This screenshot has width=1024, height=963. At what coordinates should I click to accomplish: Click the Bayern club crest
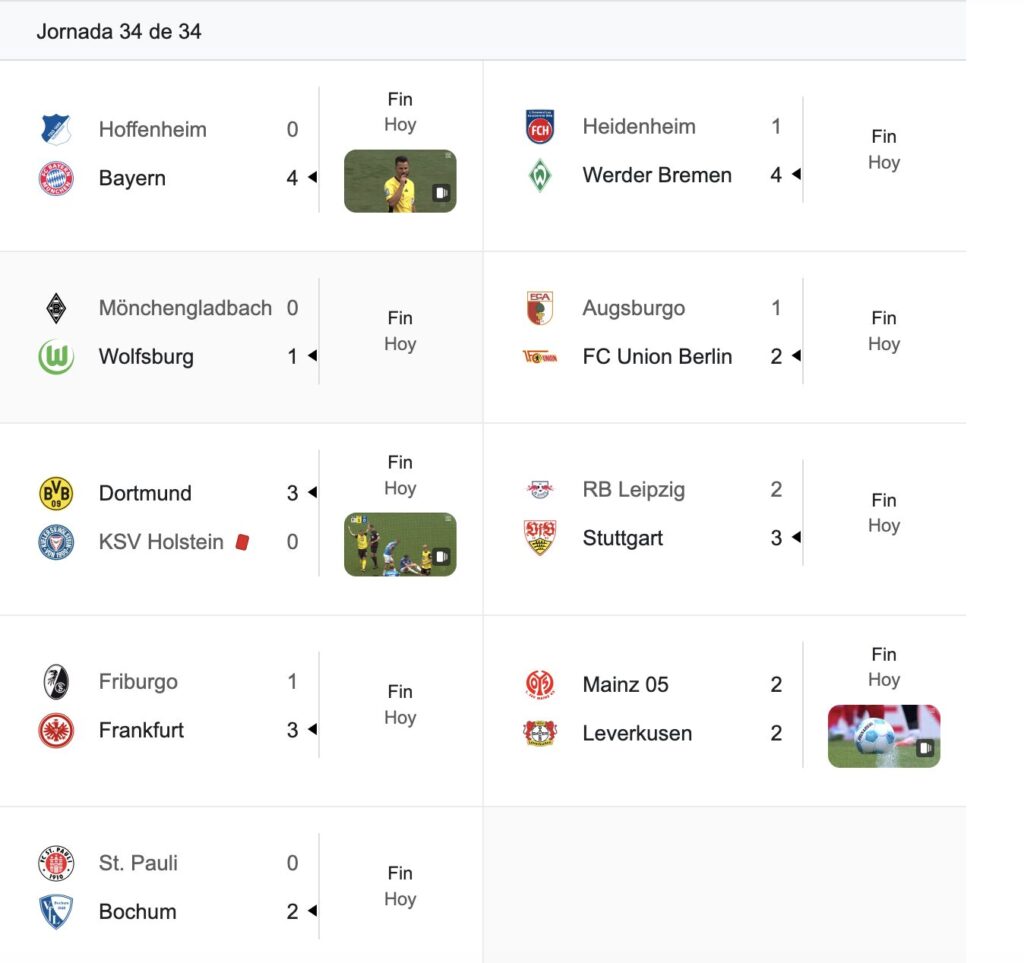(56, 178)
